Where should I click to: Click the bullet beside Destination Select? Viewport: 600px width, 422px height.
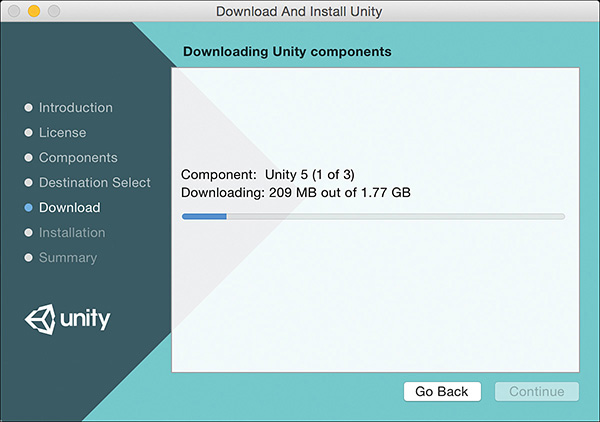(x=28, y=182)
